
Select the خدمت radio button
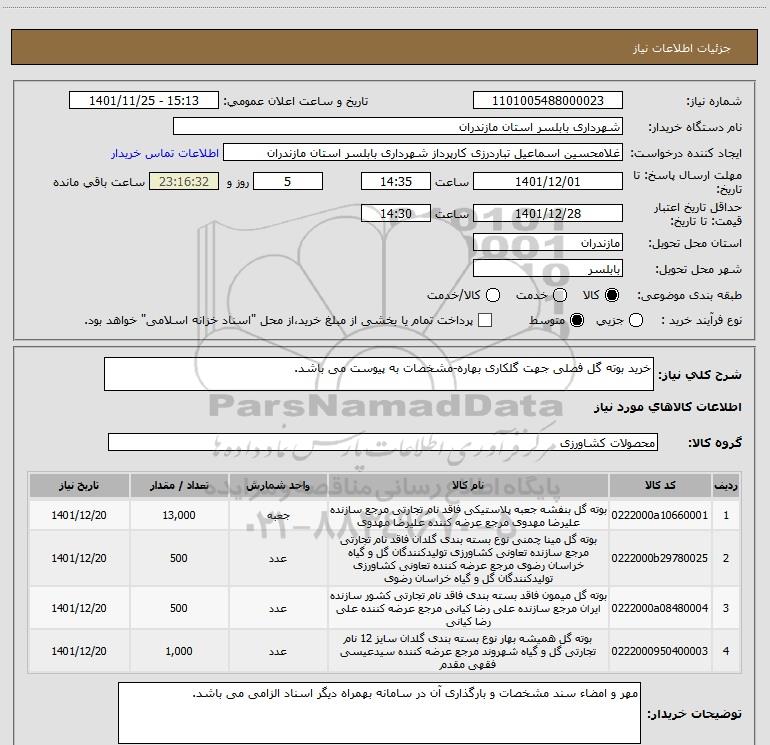(560, 295)
